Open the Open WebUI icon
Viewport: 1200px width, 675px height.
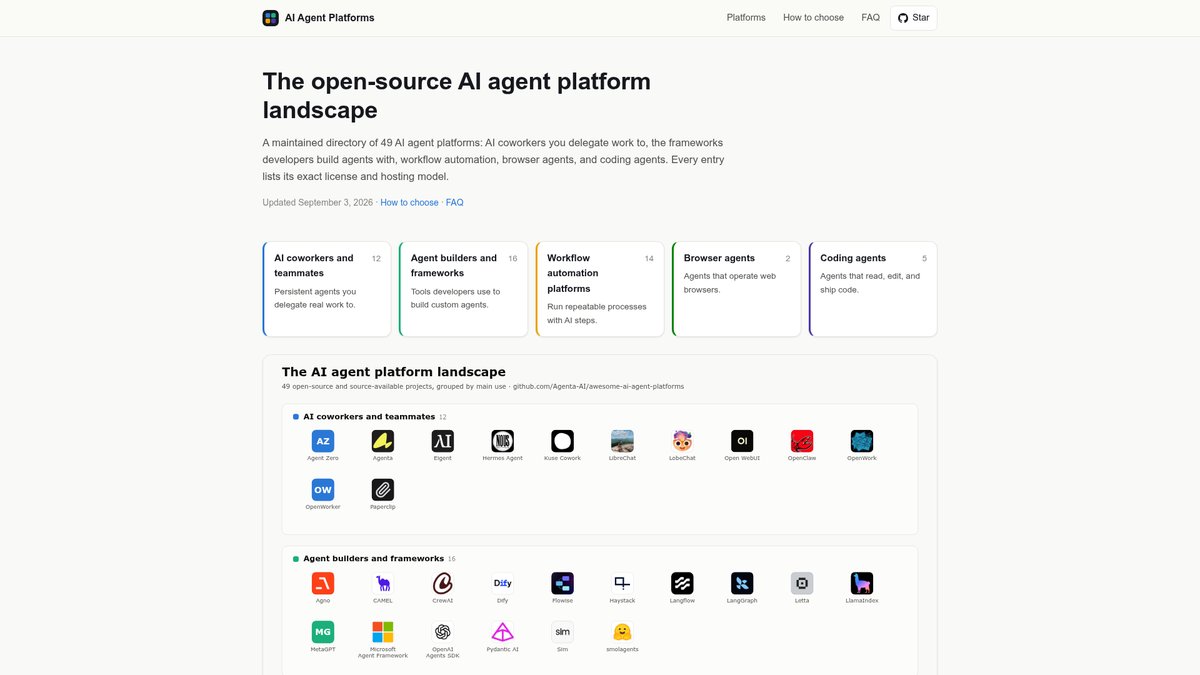point(742,441)
